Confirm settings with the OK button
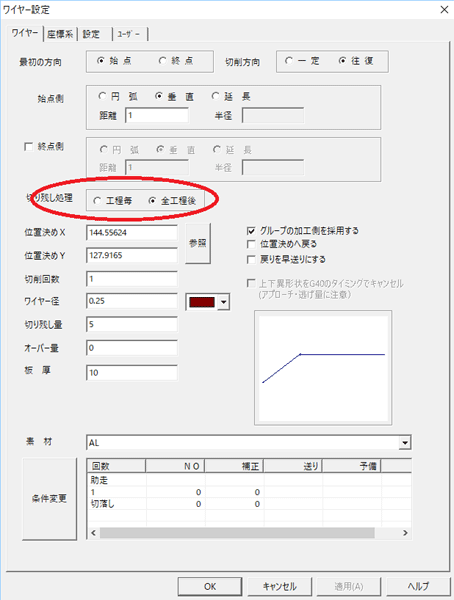454x600 pixels. coord(210,587)
